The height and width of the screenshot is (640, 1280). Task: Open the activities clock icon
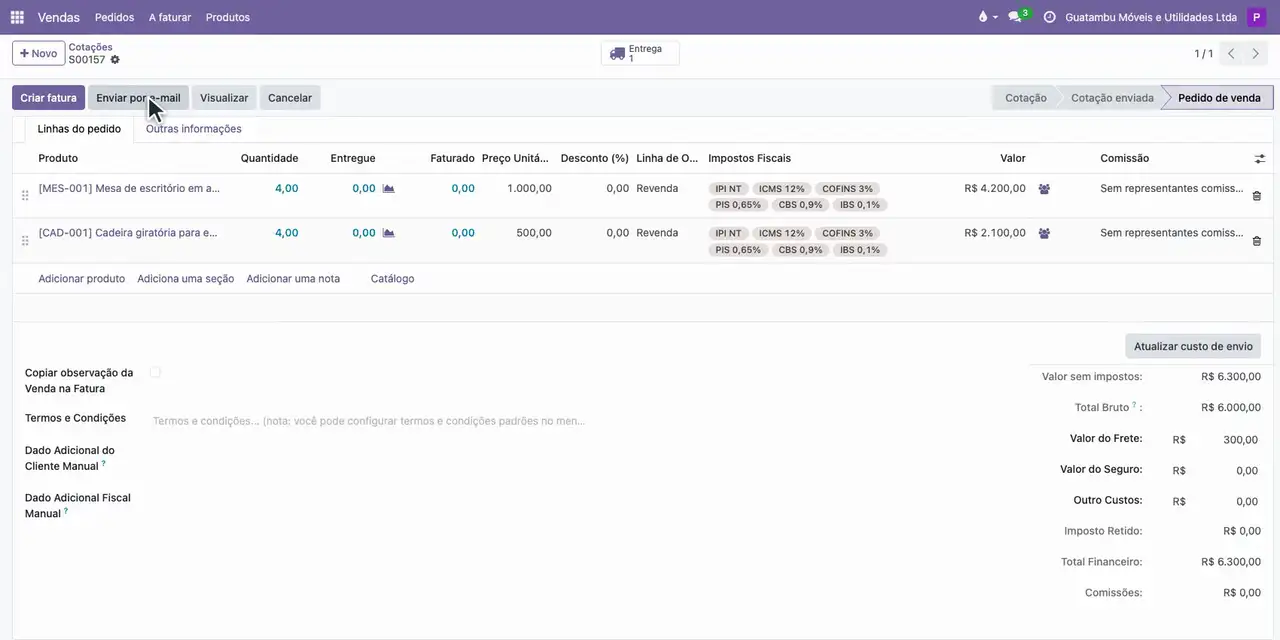[x=1049, y=17]
